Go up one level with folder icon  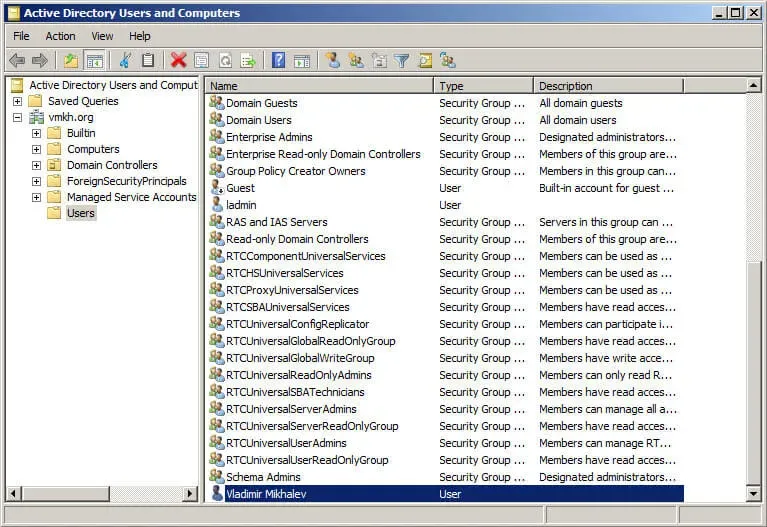[71, 61]
